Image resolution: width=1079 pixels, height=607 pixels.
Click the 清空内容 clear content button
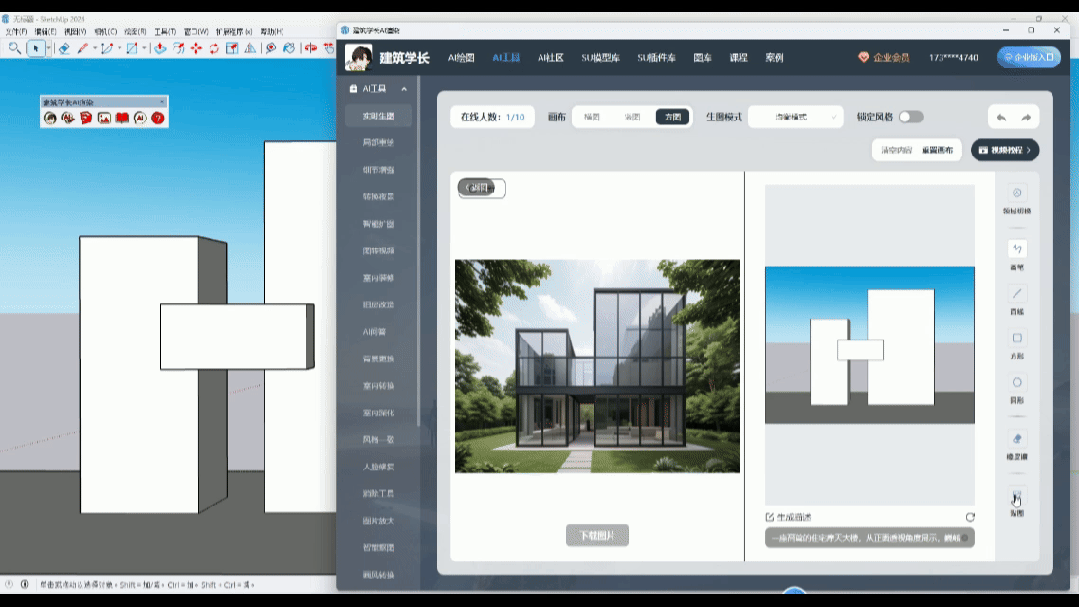click(x=897, y=150)
